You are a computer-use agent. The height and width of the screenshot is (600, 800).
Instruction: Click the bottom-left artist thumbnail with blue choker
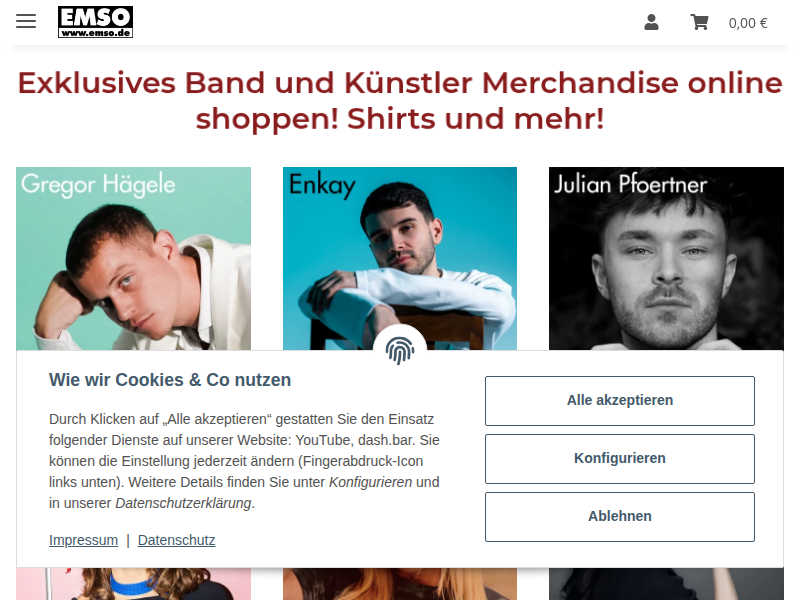pos(134,584)
